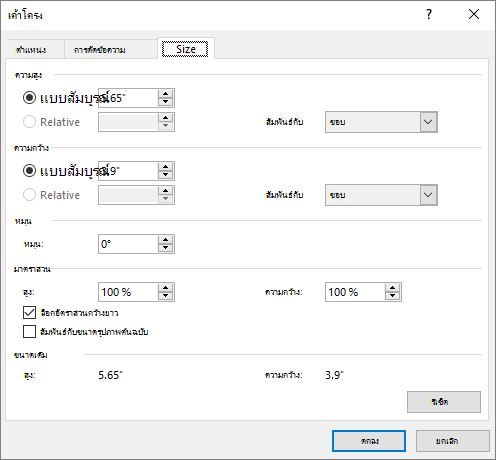The height and width of the screenshot is (460, 496).
Task: Decrease scale height percentage down arrow
Action: (x=165, y=296)
